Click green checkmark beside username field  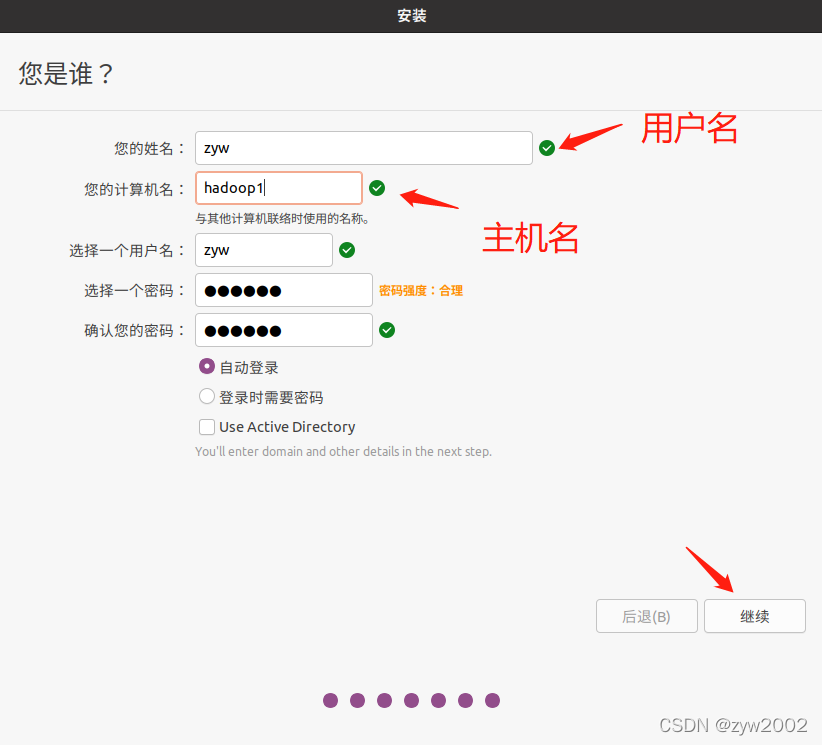click(347, 250)
